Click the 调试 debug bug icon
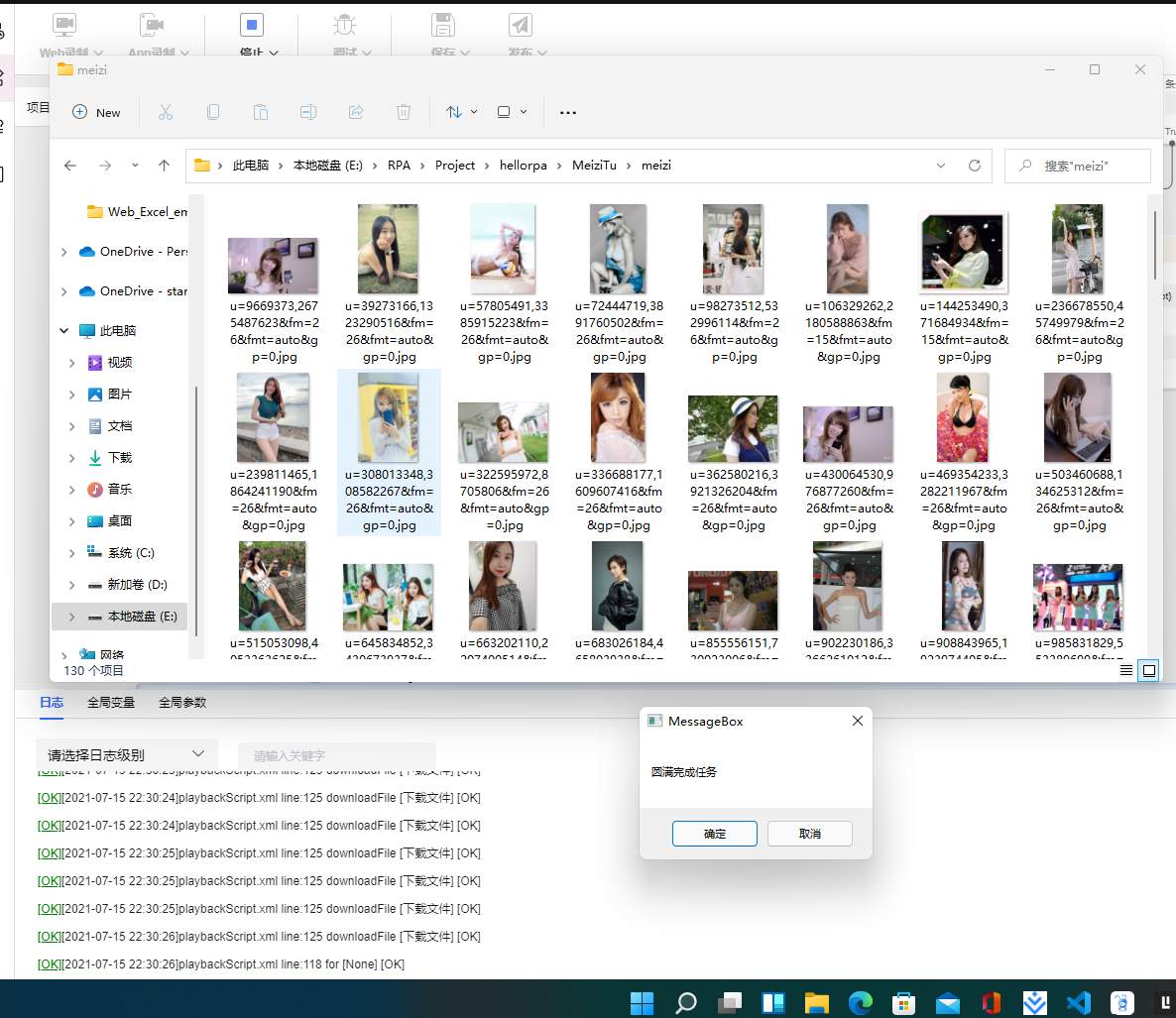 point(345,26)
